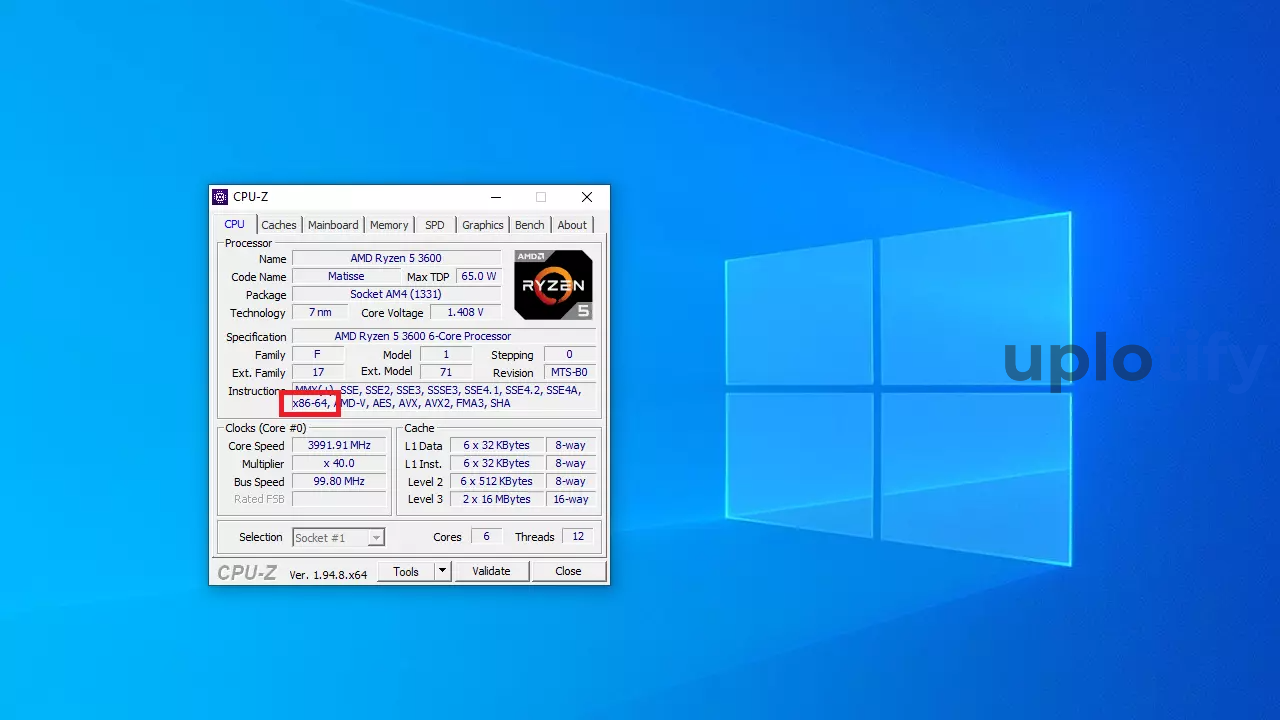Click the Cores value 6
1280x720 pixels.
coord(486,537)
